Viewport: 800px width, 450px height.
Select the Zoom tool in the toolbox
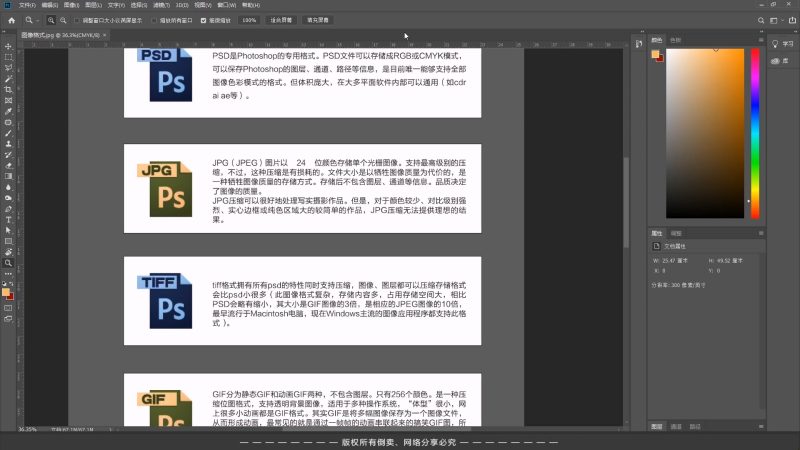[8, 263]
